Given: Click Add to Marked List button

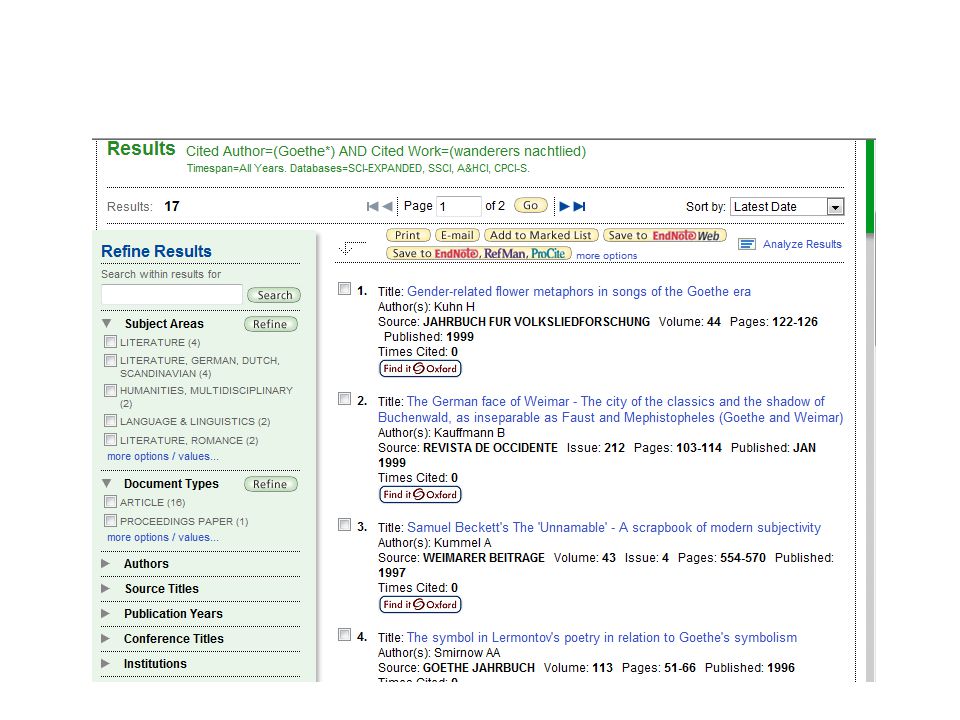Looking at the screenshot, I should point(541,235).
